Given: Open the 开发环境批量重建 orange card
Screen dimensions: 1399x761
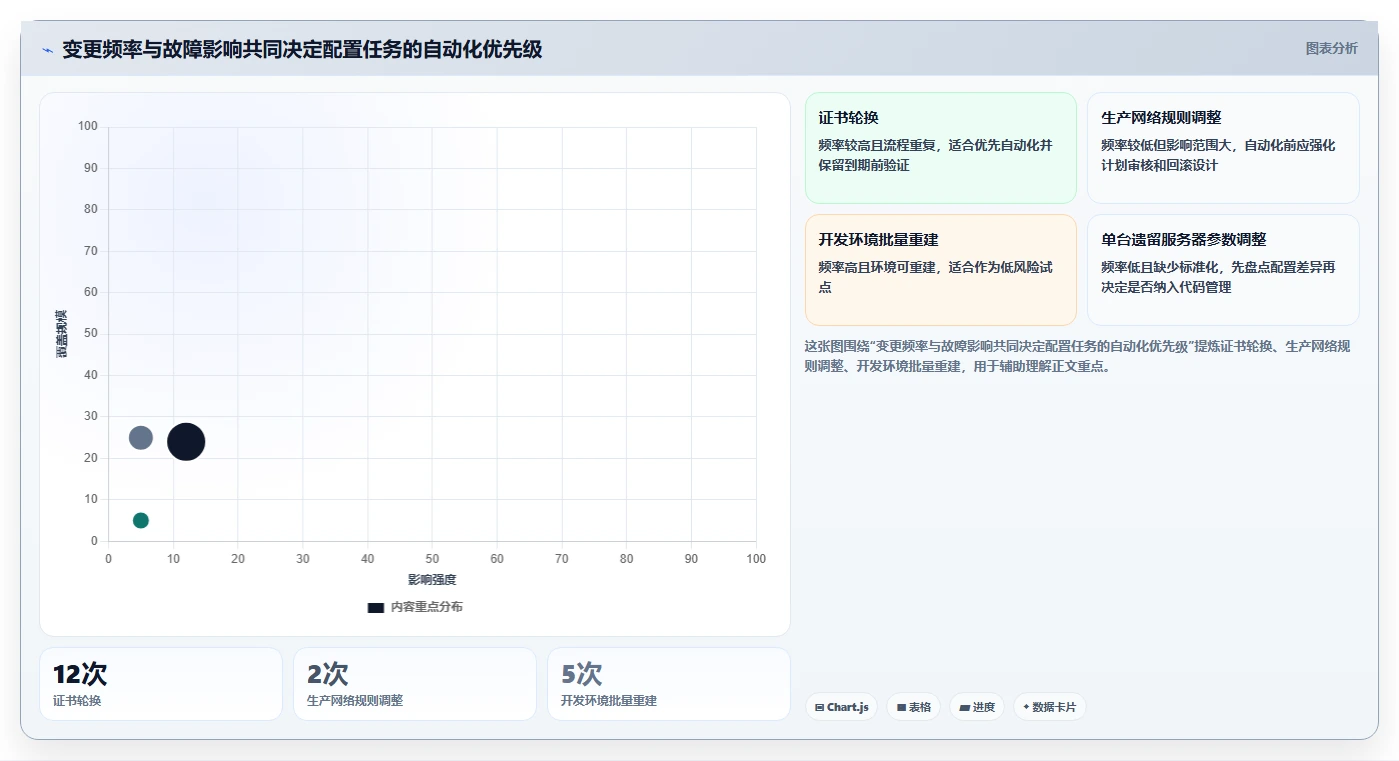Looking at the screenshot, I should [940, 270].
